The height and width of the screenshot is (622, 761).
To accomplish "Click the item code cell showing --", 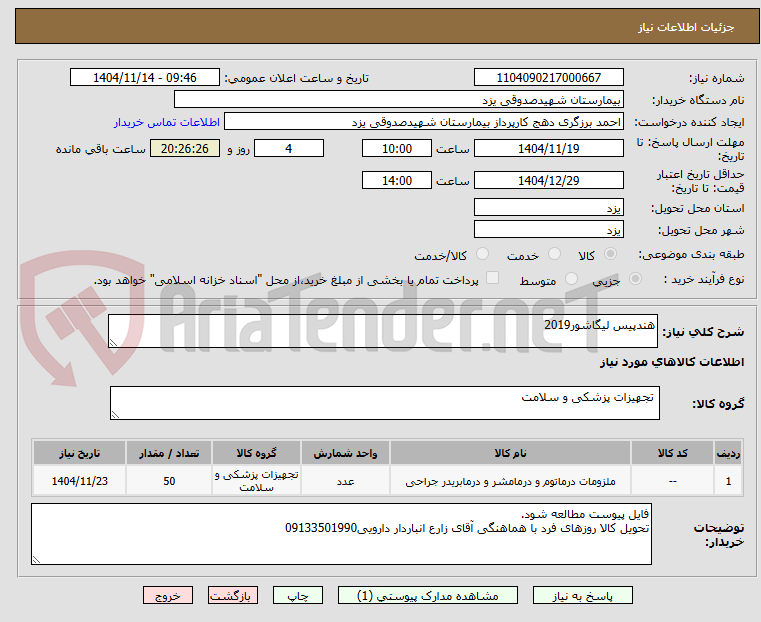I will [672, 481].
